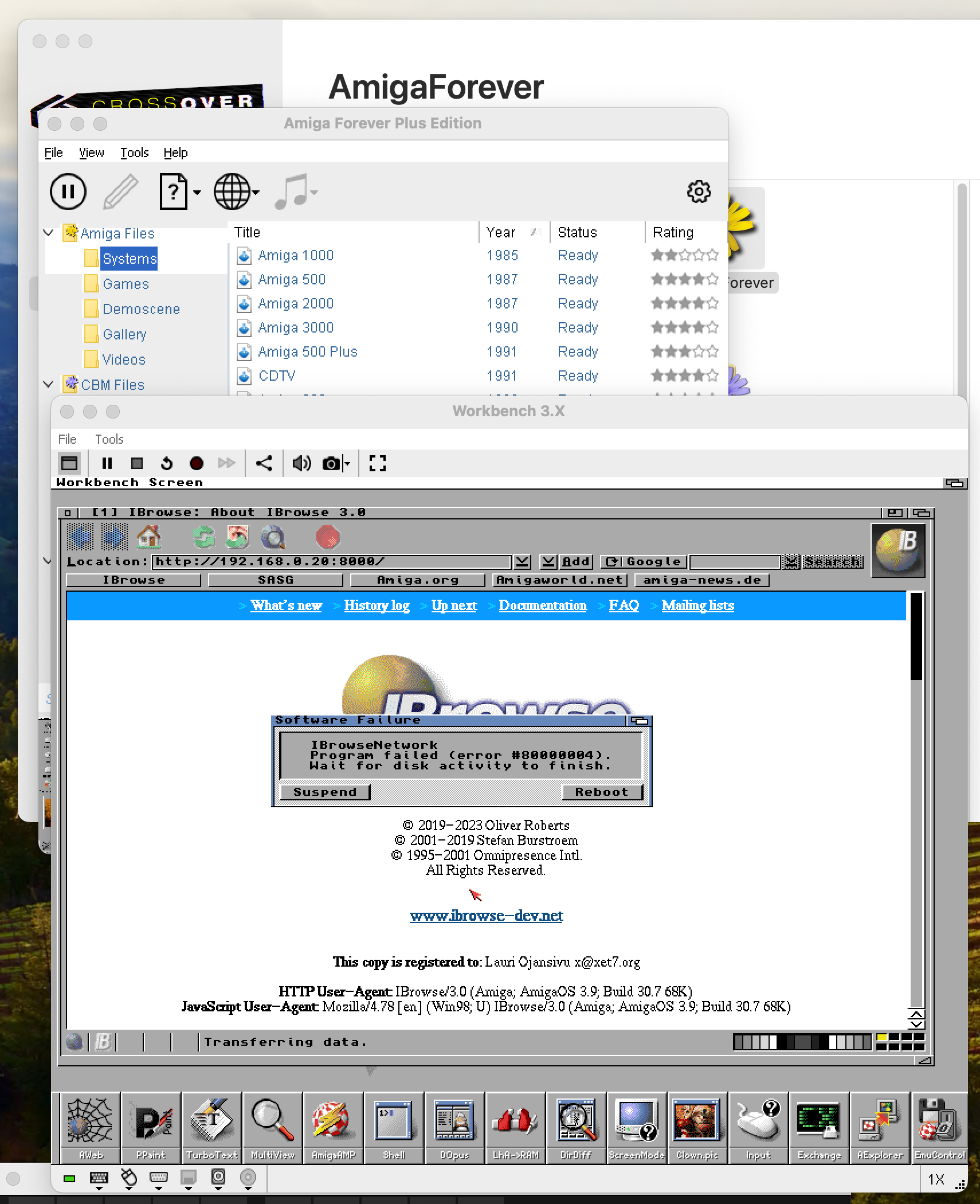This screenshot has width=980, height=1204.
Task: Open the History log link
Action: (x=377, y=605)
